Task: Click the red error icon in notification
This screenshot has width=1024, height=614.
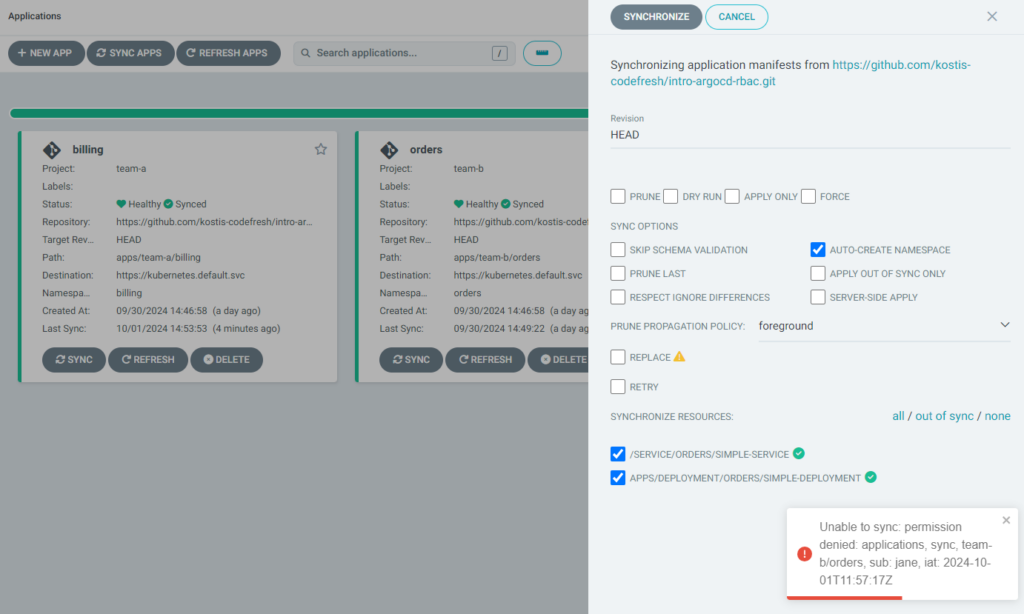Action: [804, 554]
